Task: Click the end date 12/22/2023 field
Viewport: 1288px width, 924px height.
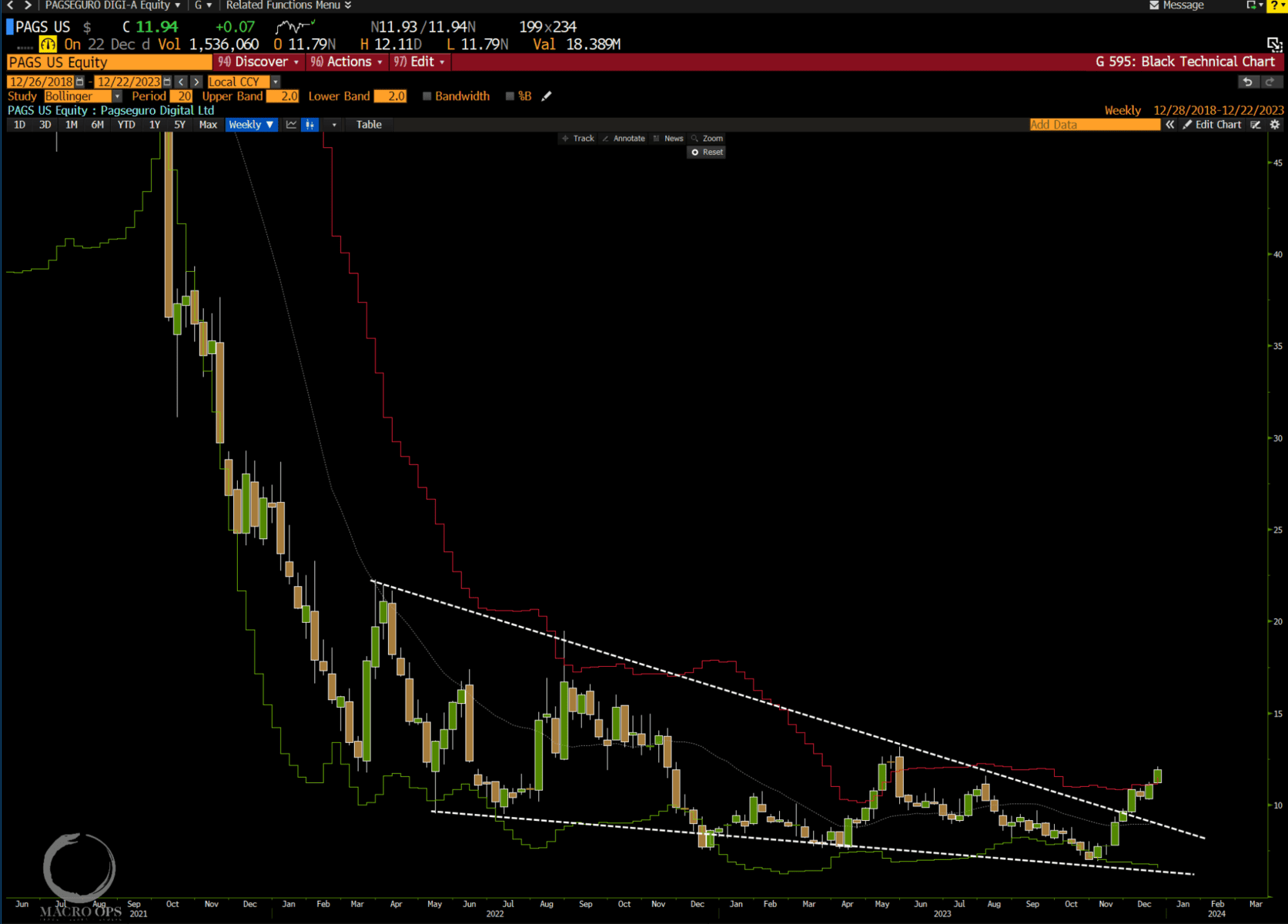Action: [128, 82]
